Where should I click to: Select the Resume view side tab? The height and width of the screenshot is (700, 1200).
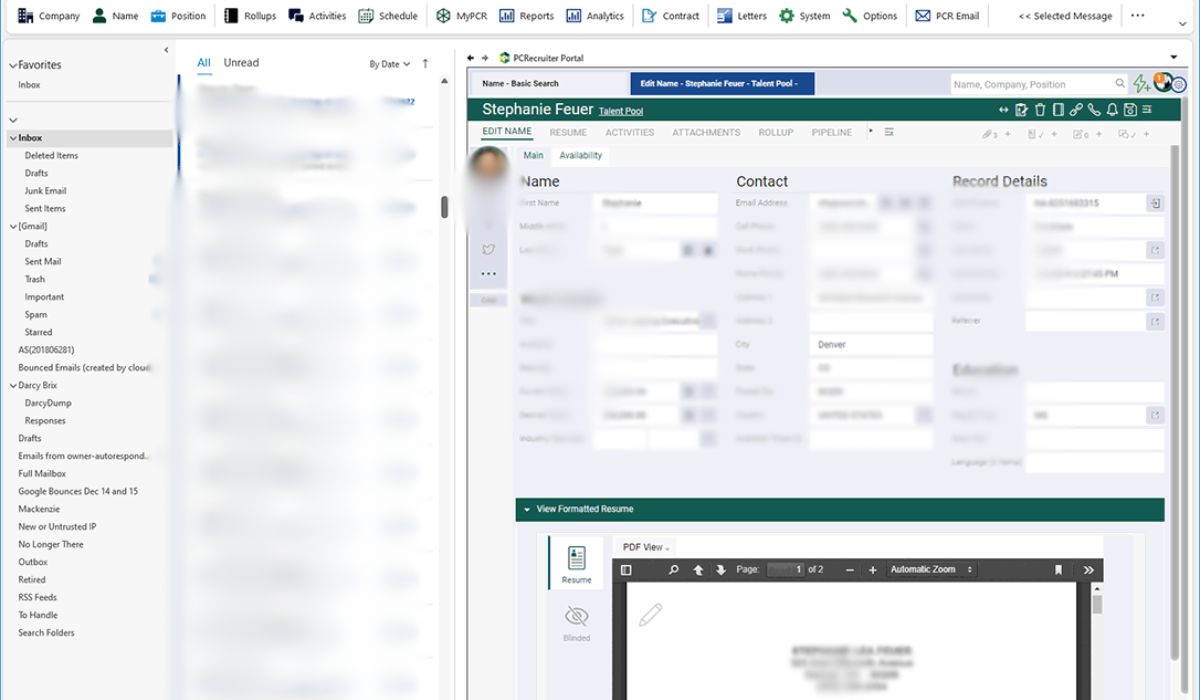[576, 564]
